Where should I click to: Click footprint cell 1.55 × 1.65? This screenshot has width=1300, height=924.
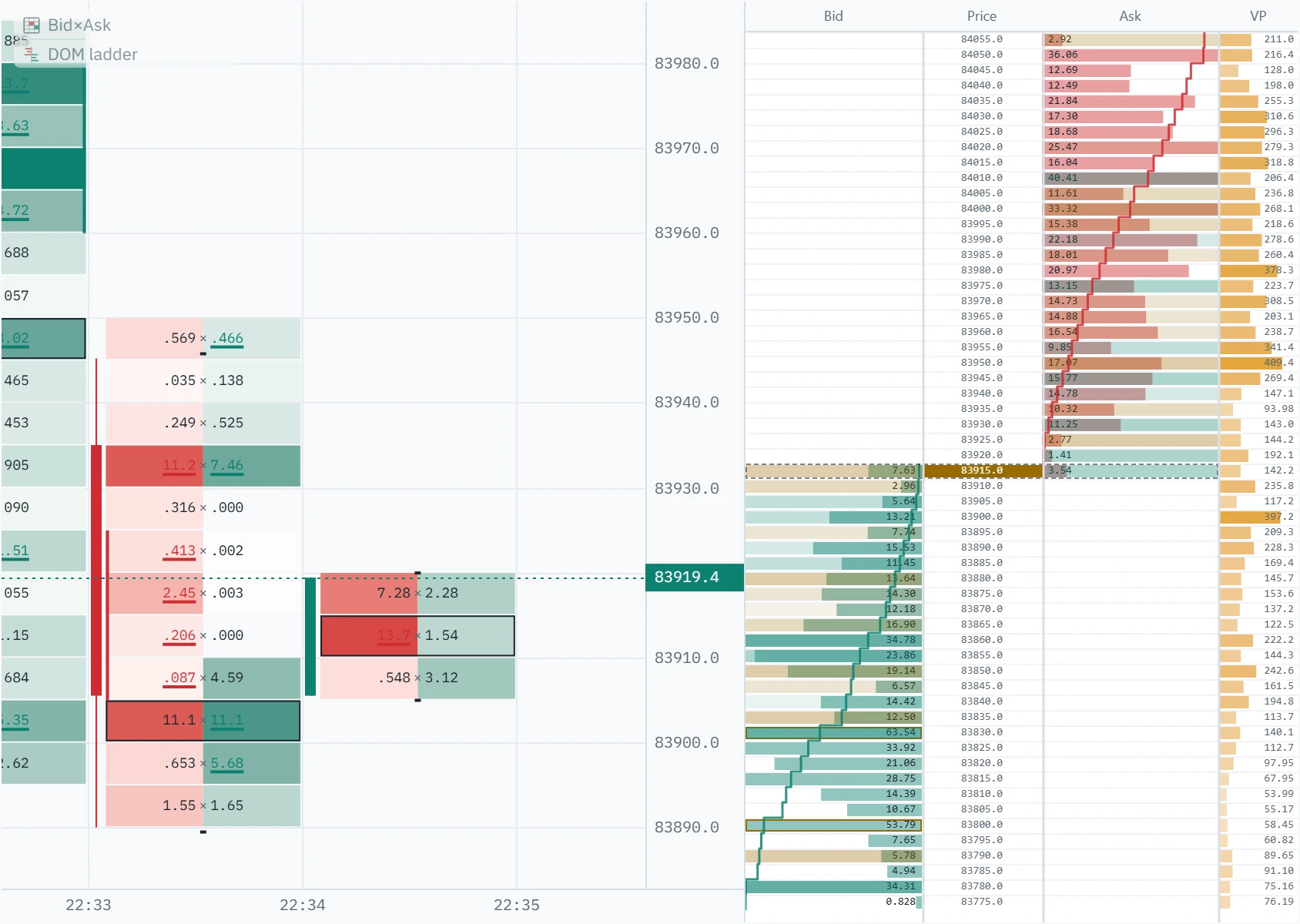[203, 806]
